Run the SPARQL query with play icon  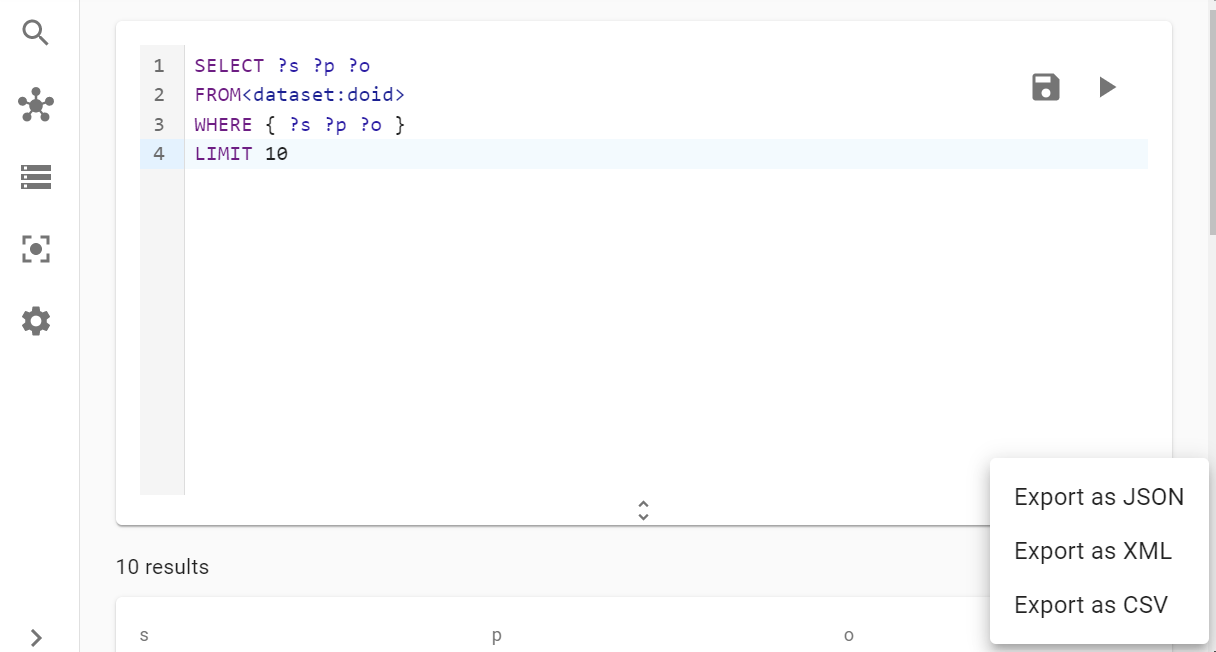1107,87
